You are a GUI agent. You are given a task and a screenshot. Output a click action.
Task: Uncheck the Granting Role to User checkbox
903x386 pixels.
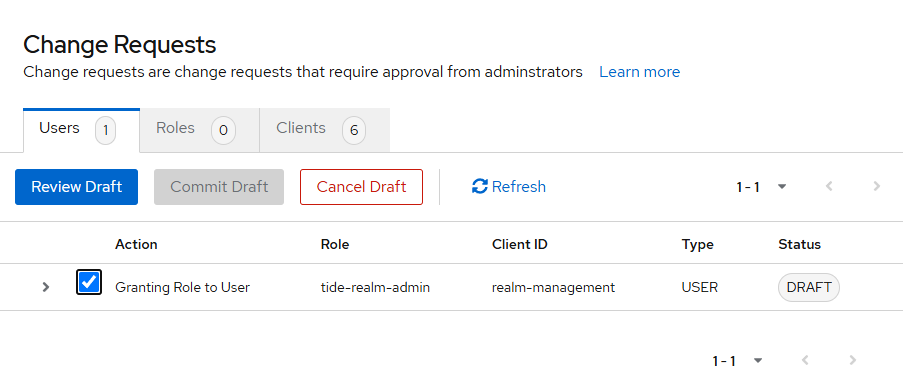click(89, 282)
